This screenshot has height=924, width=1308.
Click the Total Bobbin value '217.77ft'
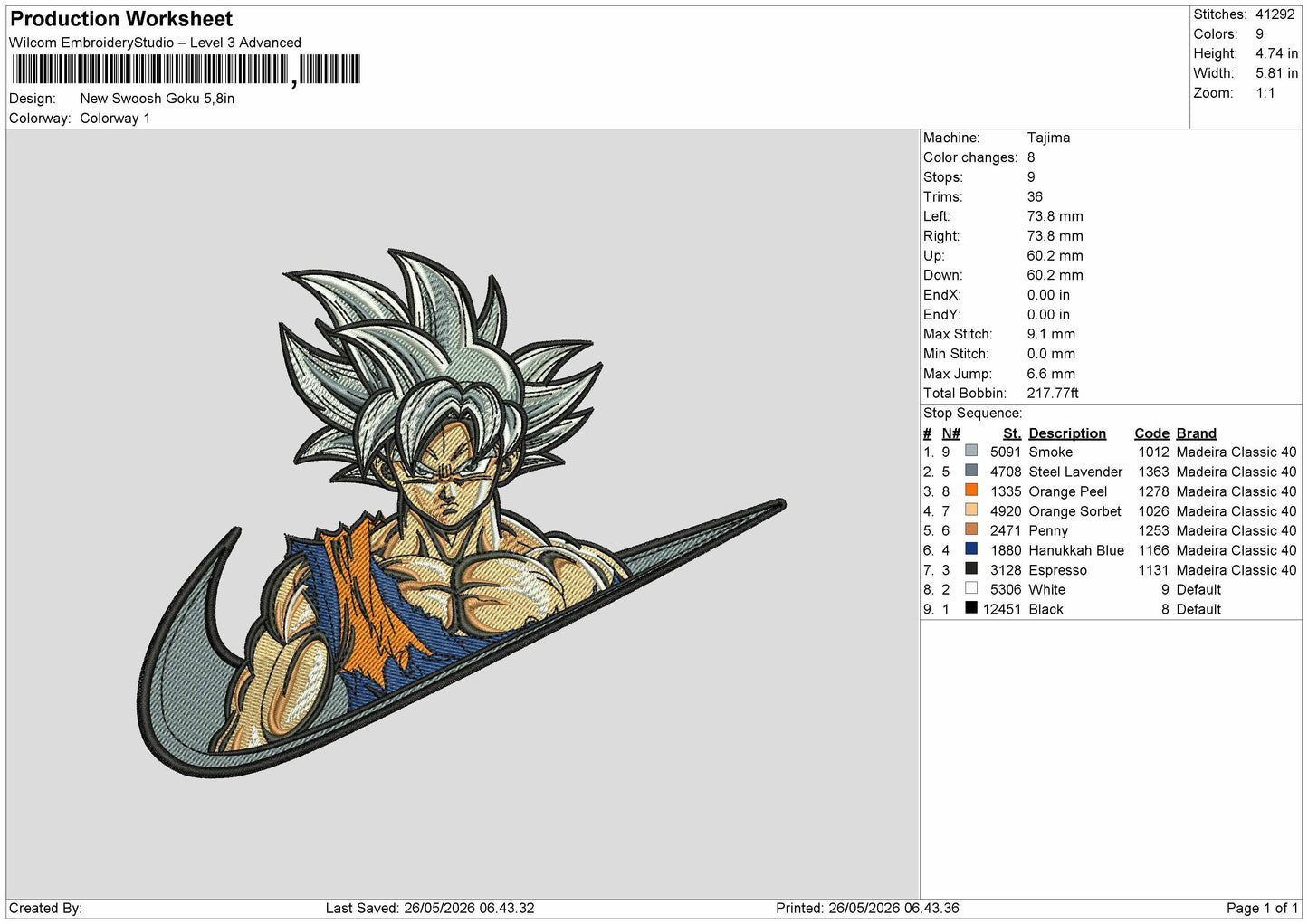[x=1053, y=394]
